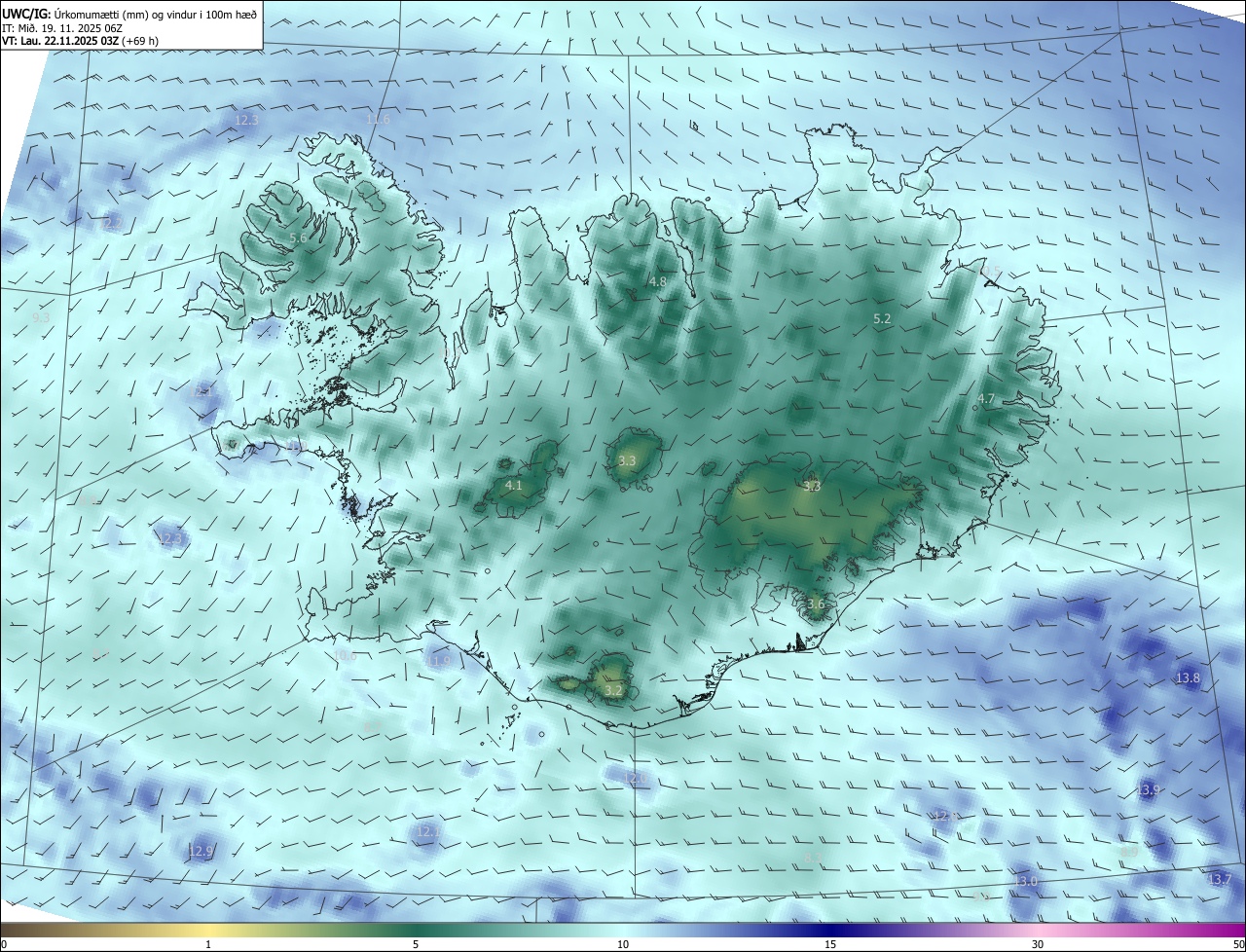This screenshot has height=952, width=1246.
Task: Click the "10" tick label on the colour scale
Action: tap(623, 945)
